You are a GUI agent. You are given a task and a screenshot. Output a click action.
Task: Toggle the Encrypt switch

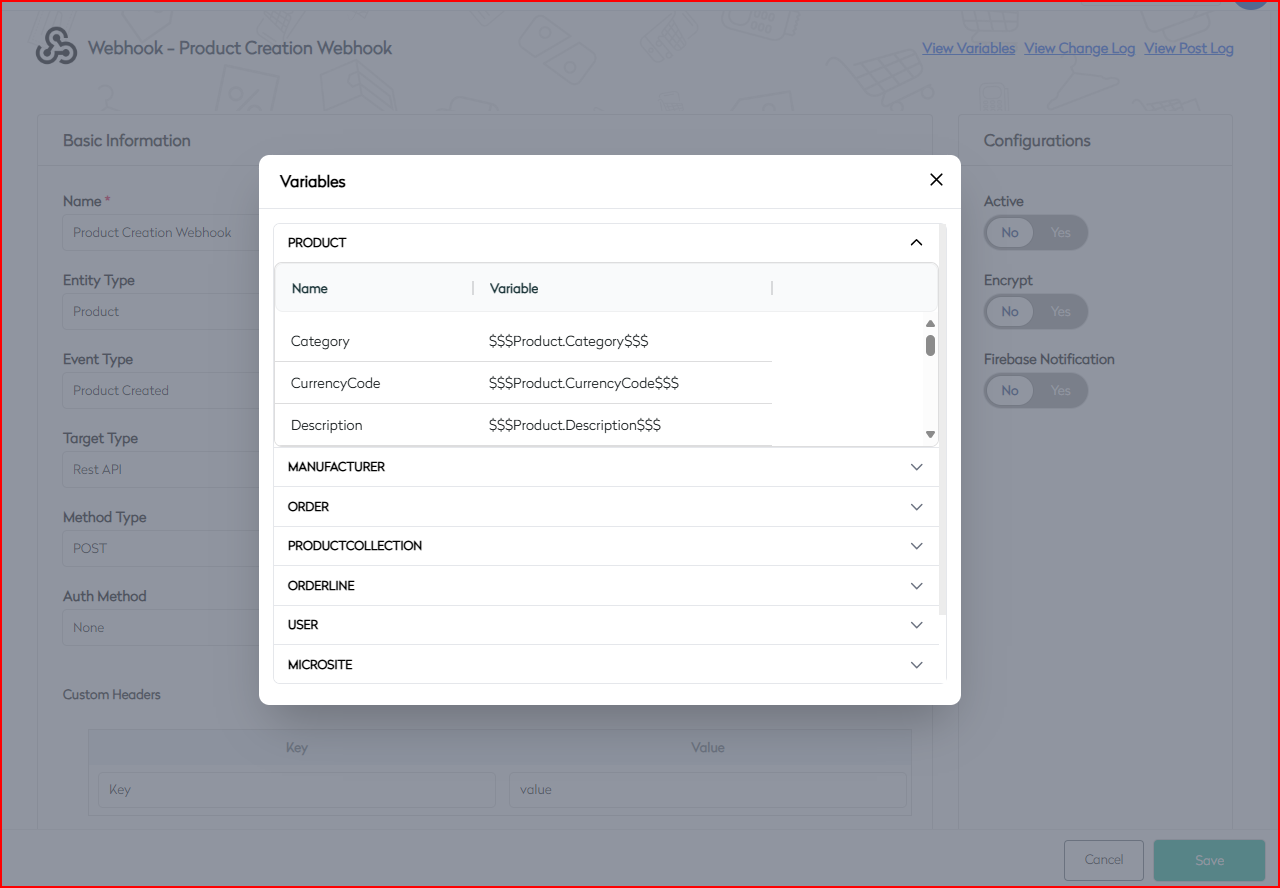coord(1035,312)
